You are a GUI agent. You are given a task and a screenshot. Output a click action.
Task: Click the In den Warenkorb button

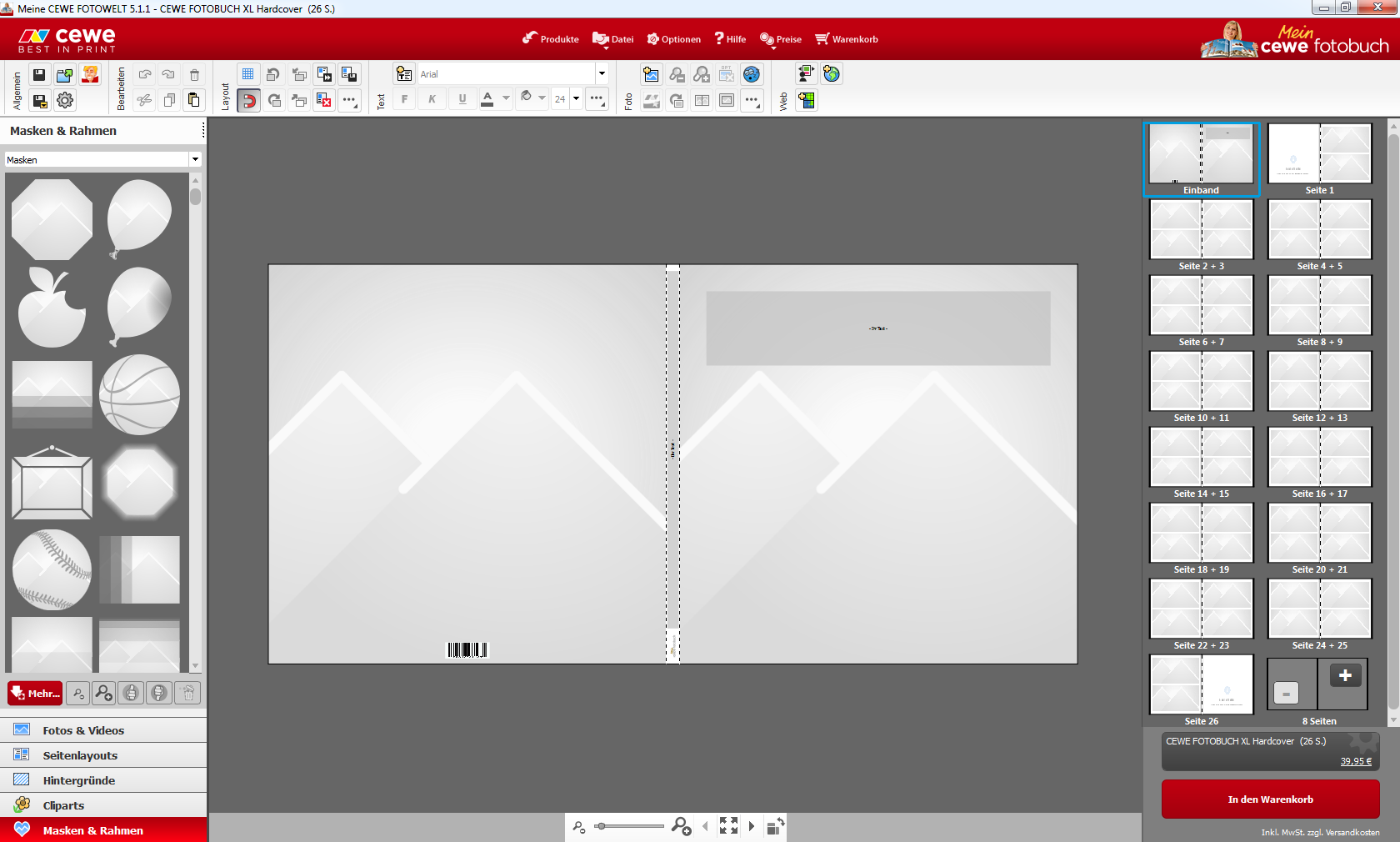(1270, 799)
